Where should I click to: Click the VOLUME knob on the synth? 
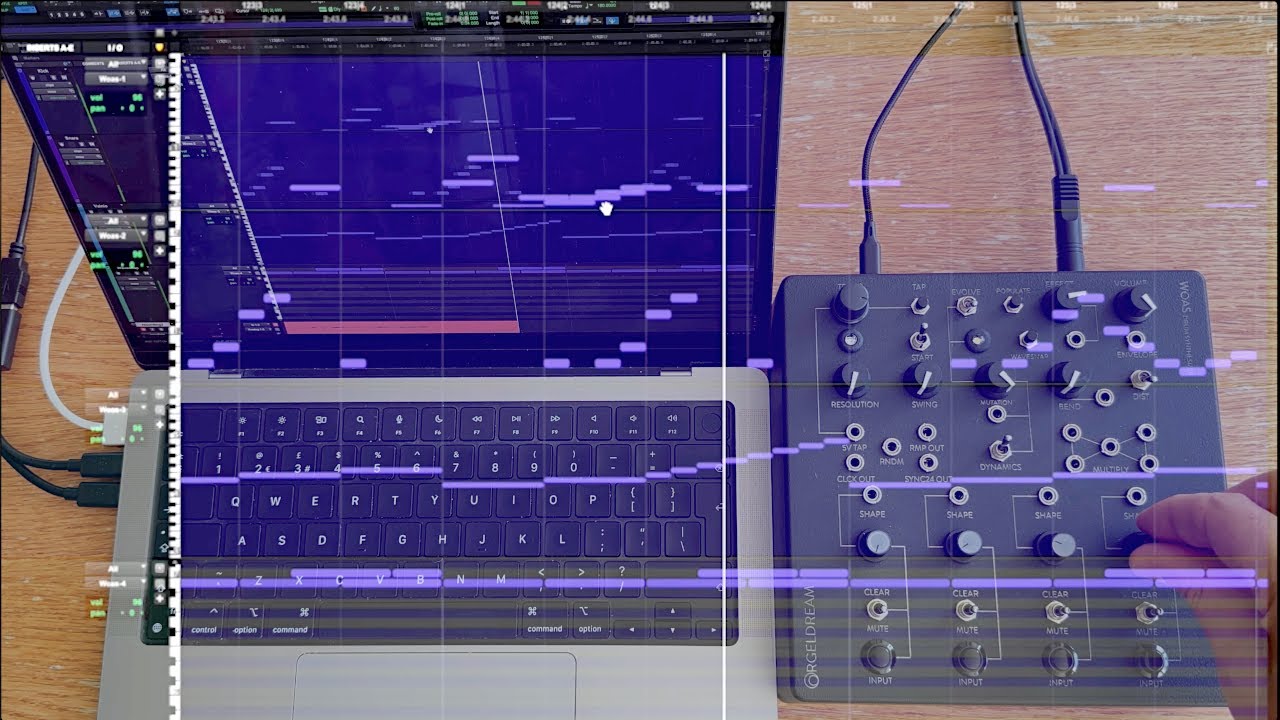1135,304
